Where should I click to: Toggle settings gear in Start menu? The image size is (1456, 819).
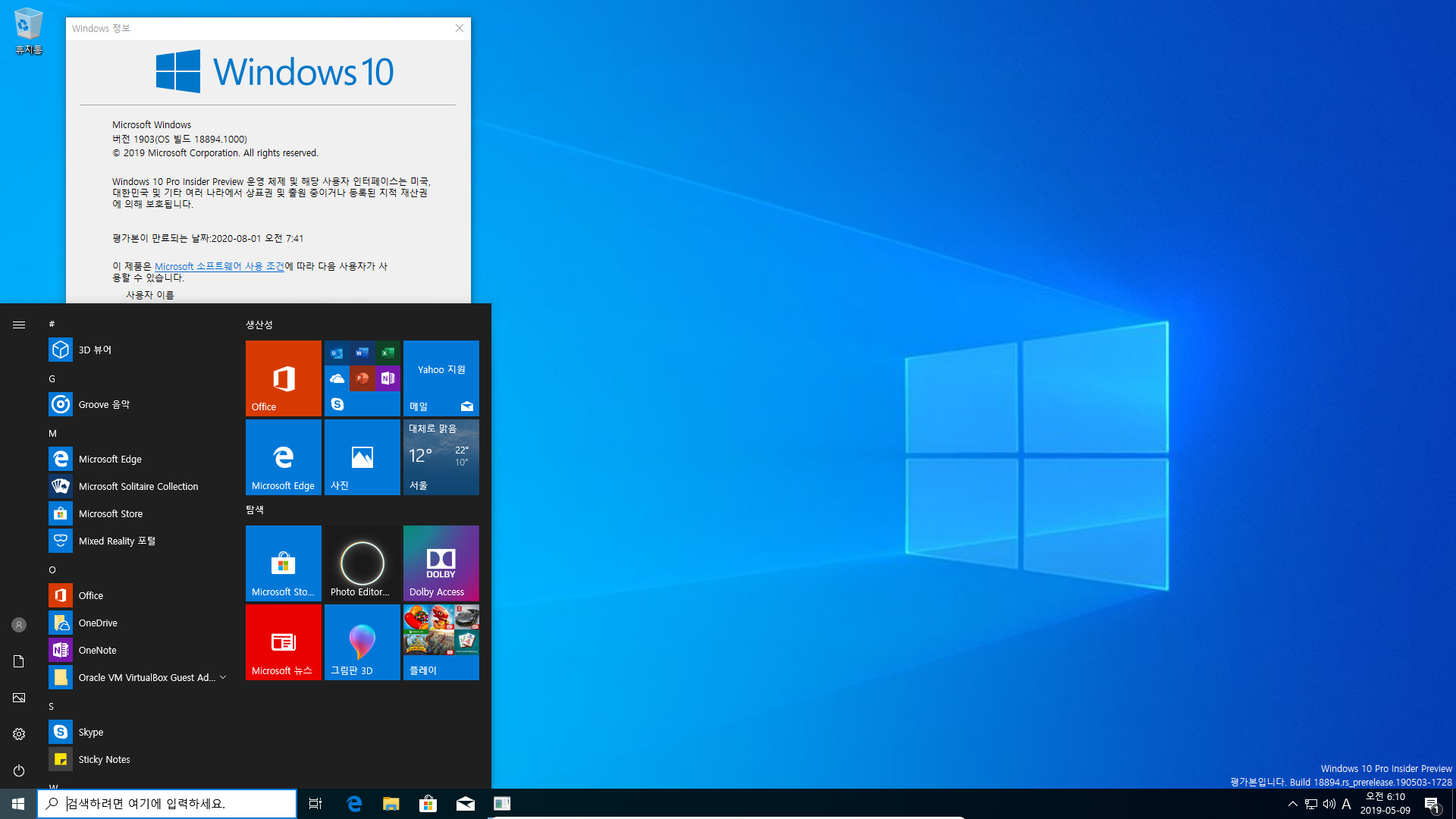18,733
